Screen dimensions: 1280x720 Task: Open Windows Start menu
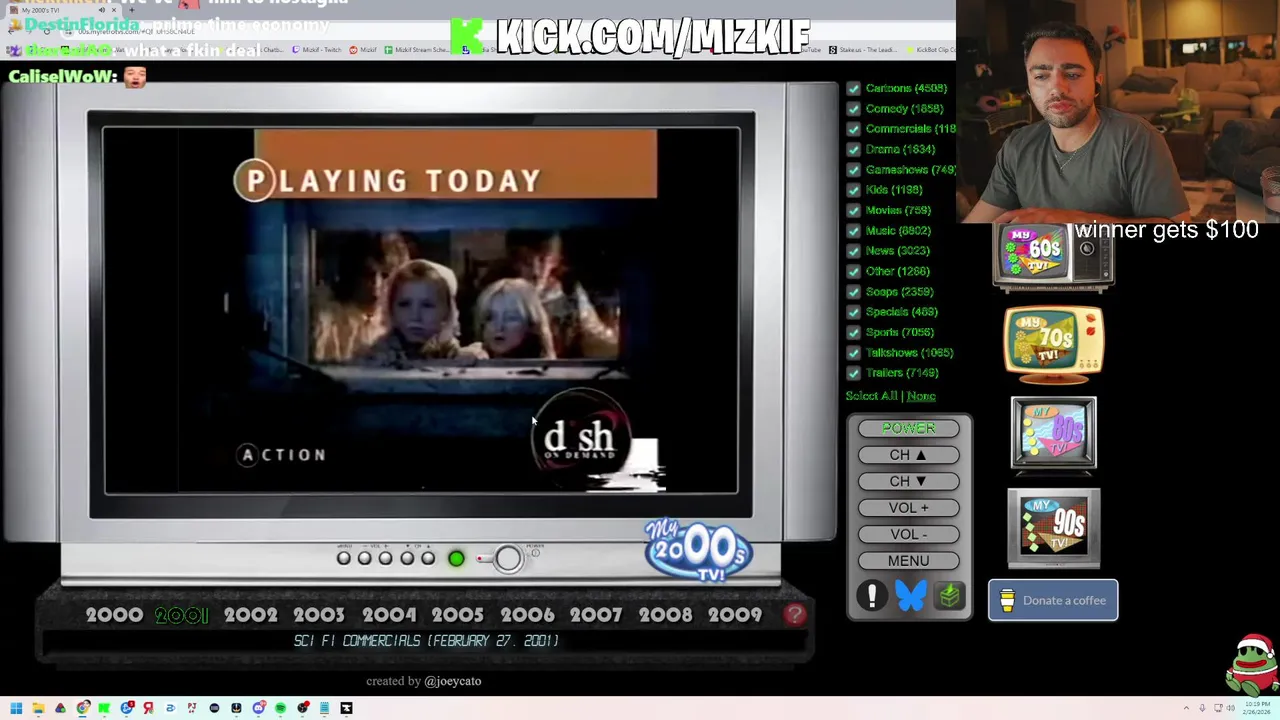tap(16, 708)
